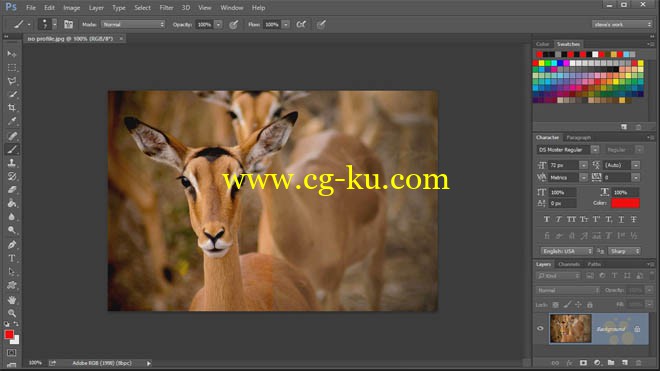This screenshot has width=660, height=371.
Task: Click the red text Color swatch
Action: (x=625, y=203)
